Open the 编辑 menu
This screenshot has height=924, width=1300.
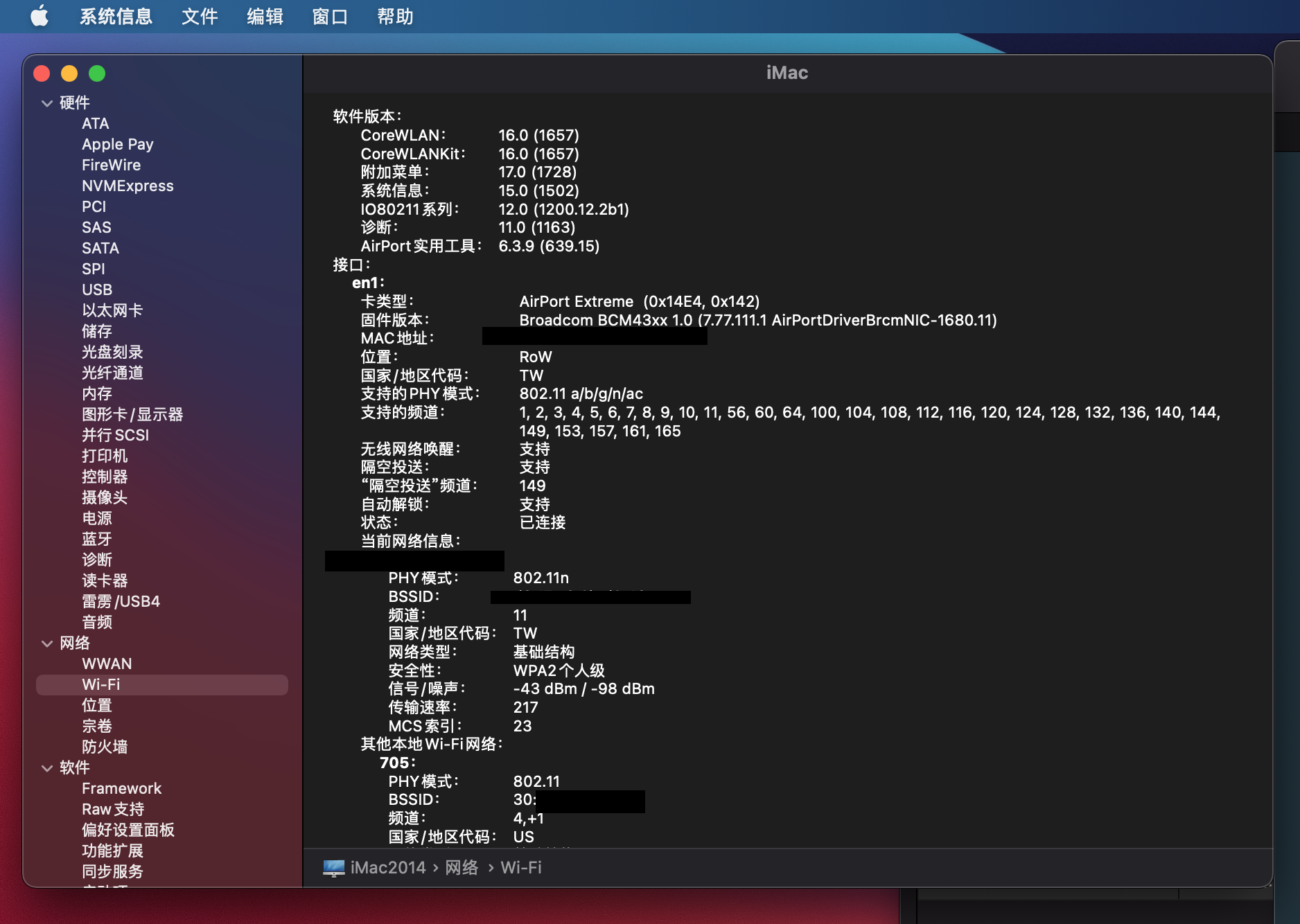(x=265, y=16)
